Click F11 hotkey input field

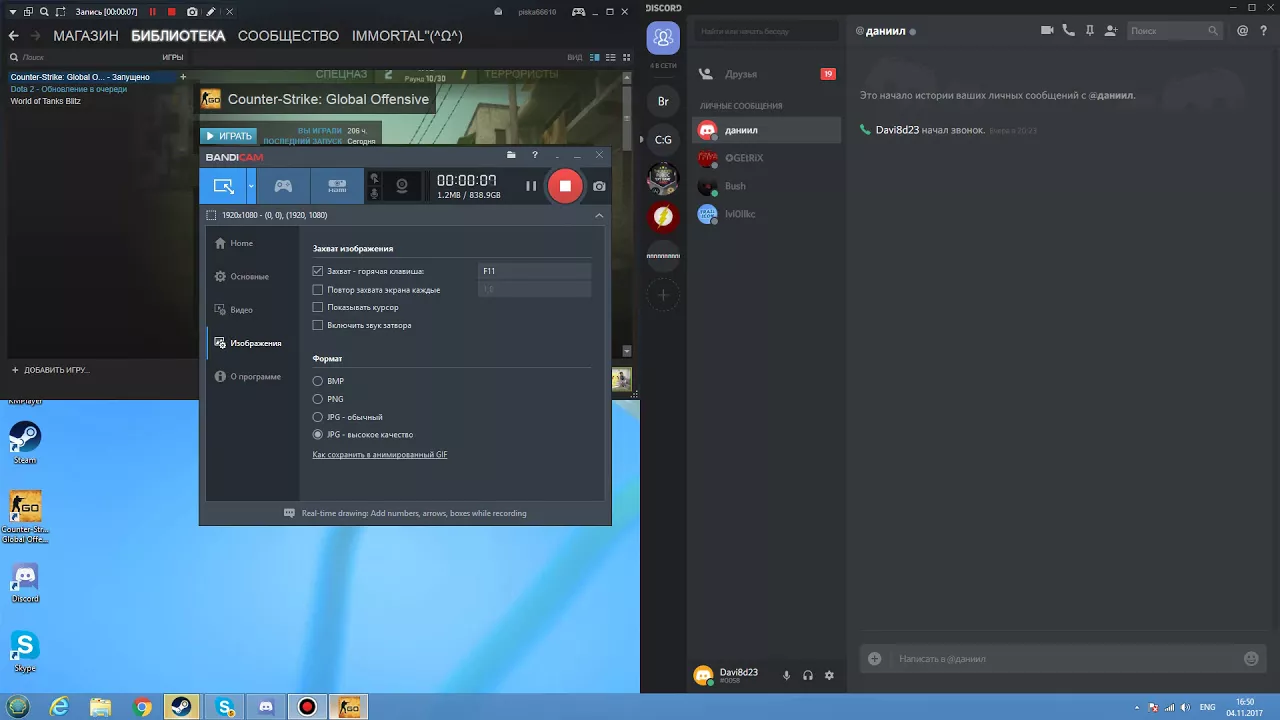pyautogui.click(x=534, y=271)
